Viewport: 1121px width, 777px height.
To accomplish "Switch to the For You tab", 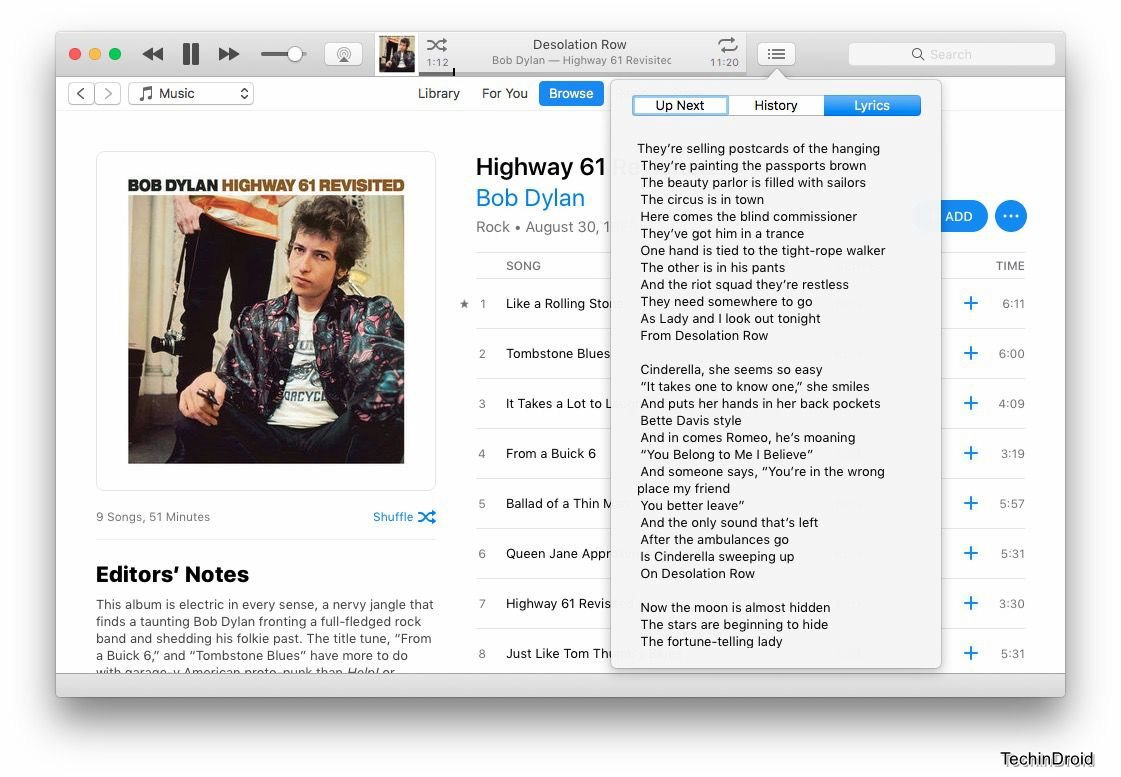I will [x=505, y=94].
